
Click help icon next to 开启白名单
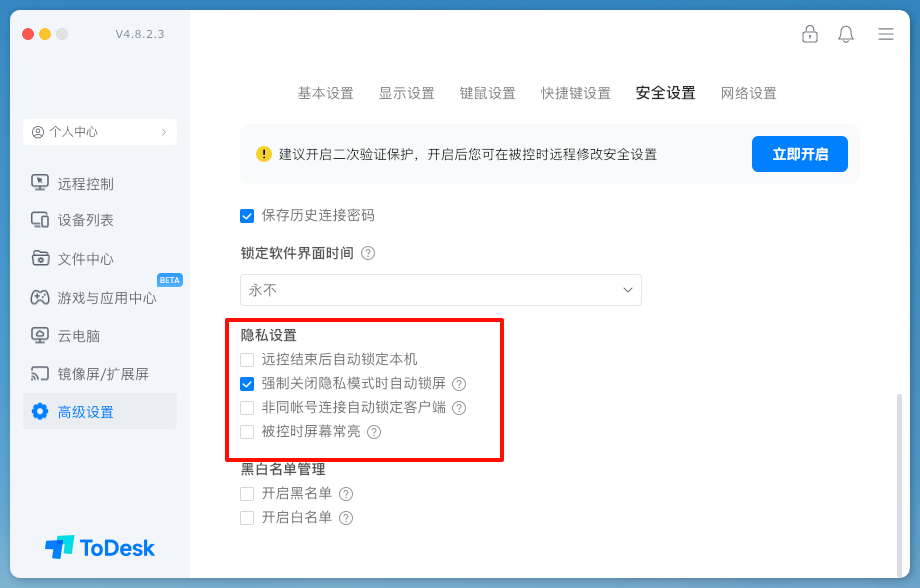346,518
